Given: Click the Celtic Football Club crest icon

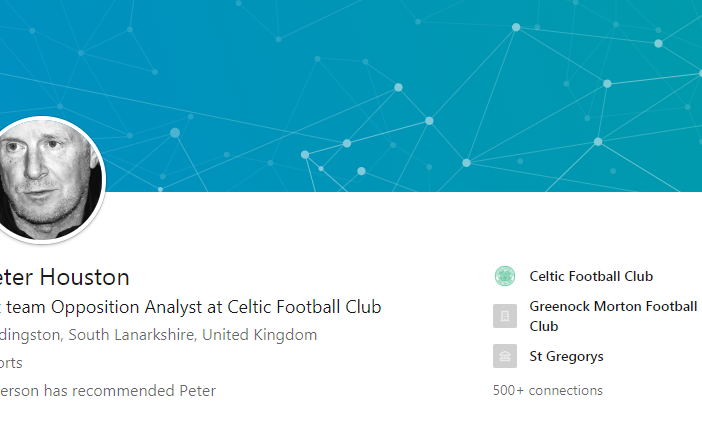Looking at the screenshot, I should [504, 276].
